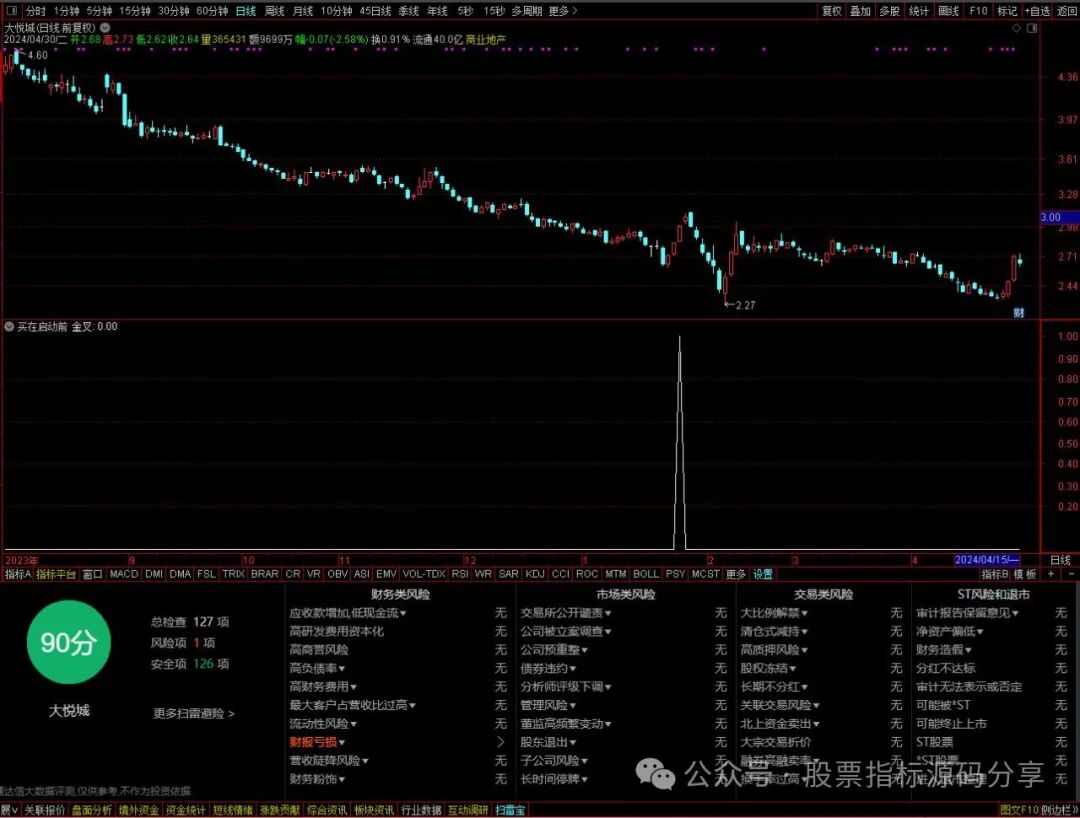Viewport: 1080px width, 818px height.
Task: Expand 审计报告保留意见 risk item
Action: coord(967,612)
